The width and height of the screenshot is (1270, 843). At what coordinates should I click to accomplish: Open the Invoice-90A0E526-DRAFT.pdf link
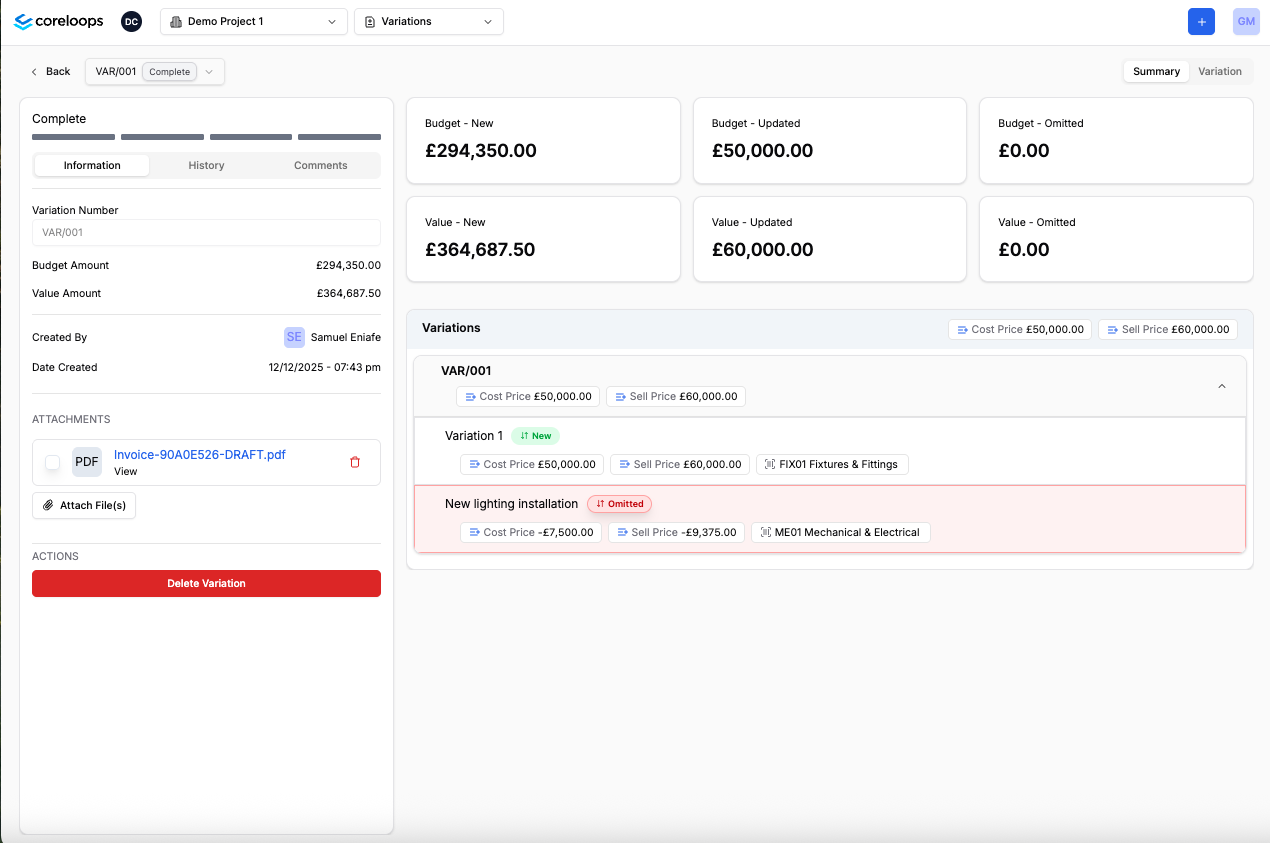200,454
